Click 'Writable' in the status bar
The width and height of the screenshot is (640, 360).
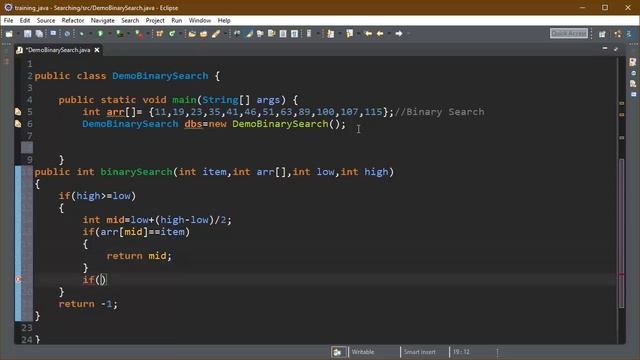tap(362, 352)
